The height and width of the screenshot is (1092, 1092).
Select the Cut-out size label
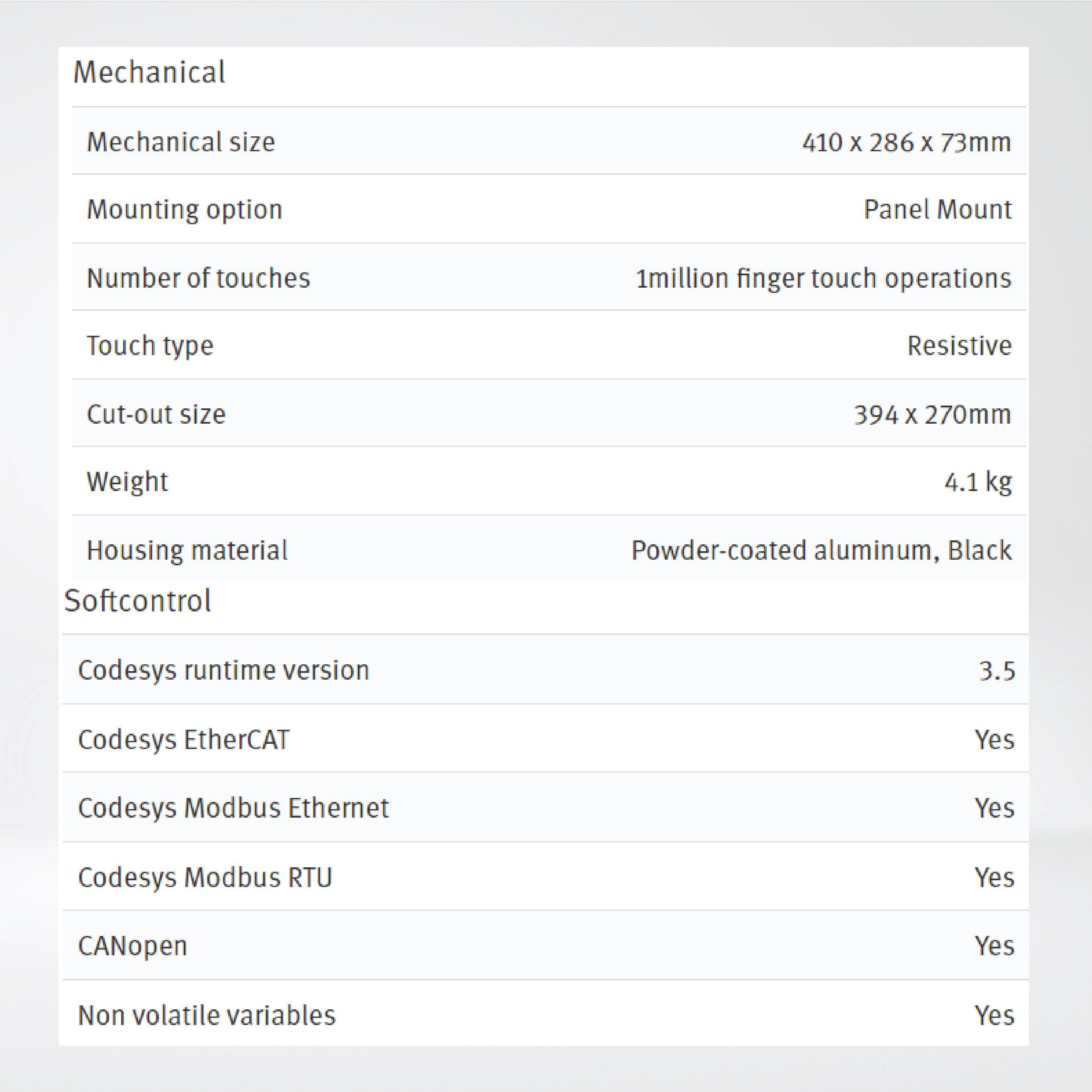156,414
